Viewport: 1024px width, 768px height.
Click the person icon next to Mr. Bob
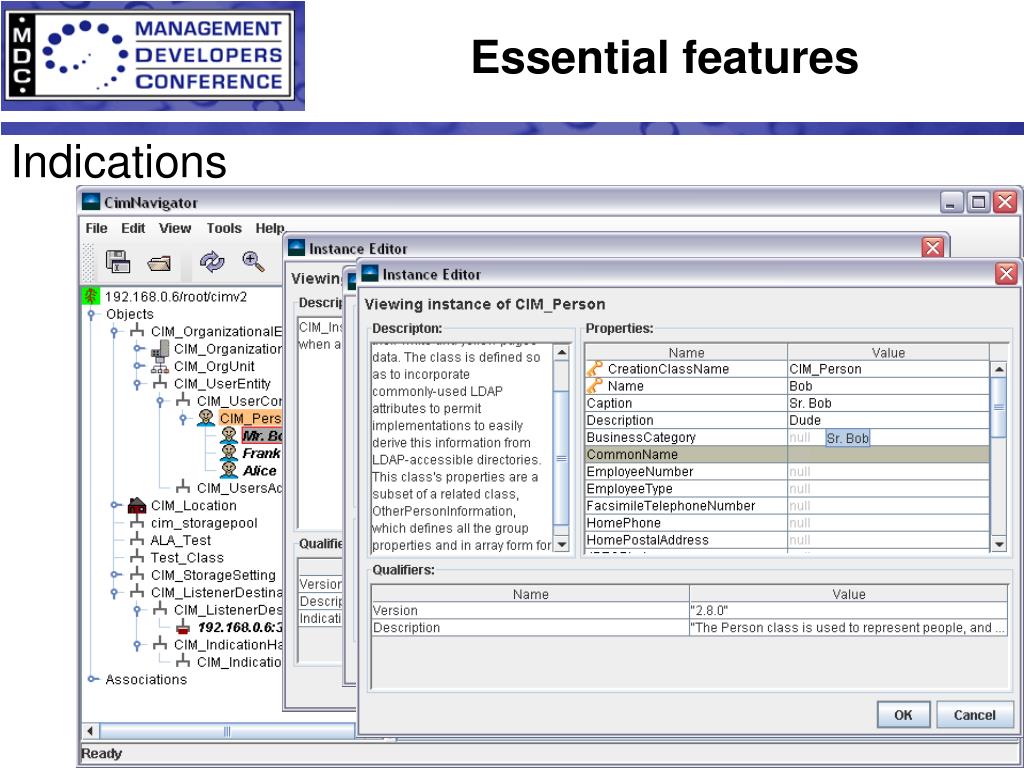click(229, 436)
